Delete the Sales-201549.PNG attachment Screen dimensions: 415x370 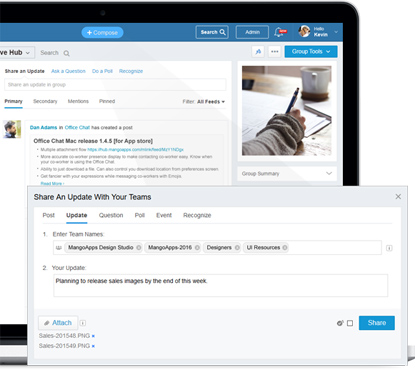(93, 346)
